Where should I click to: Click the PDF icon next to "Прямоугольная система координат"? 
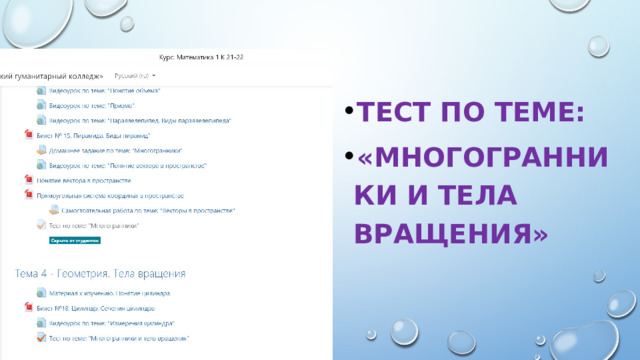29,195
